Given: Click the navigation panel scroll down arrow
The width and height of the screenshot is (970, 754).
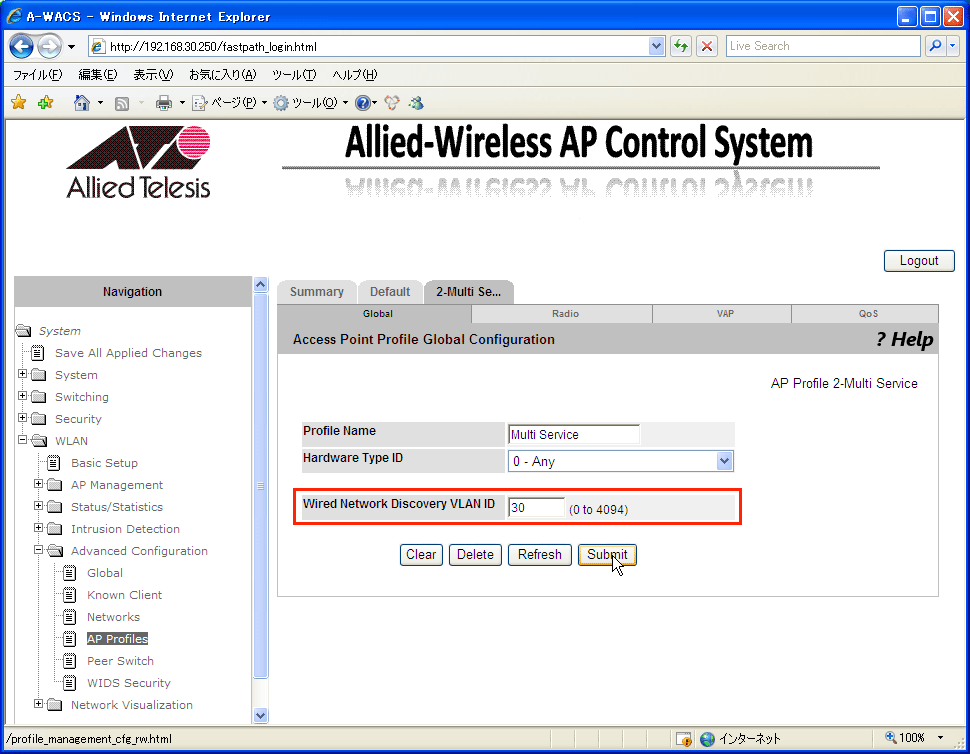Looking at the screenshot, I should point(260,715).
